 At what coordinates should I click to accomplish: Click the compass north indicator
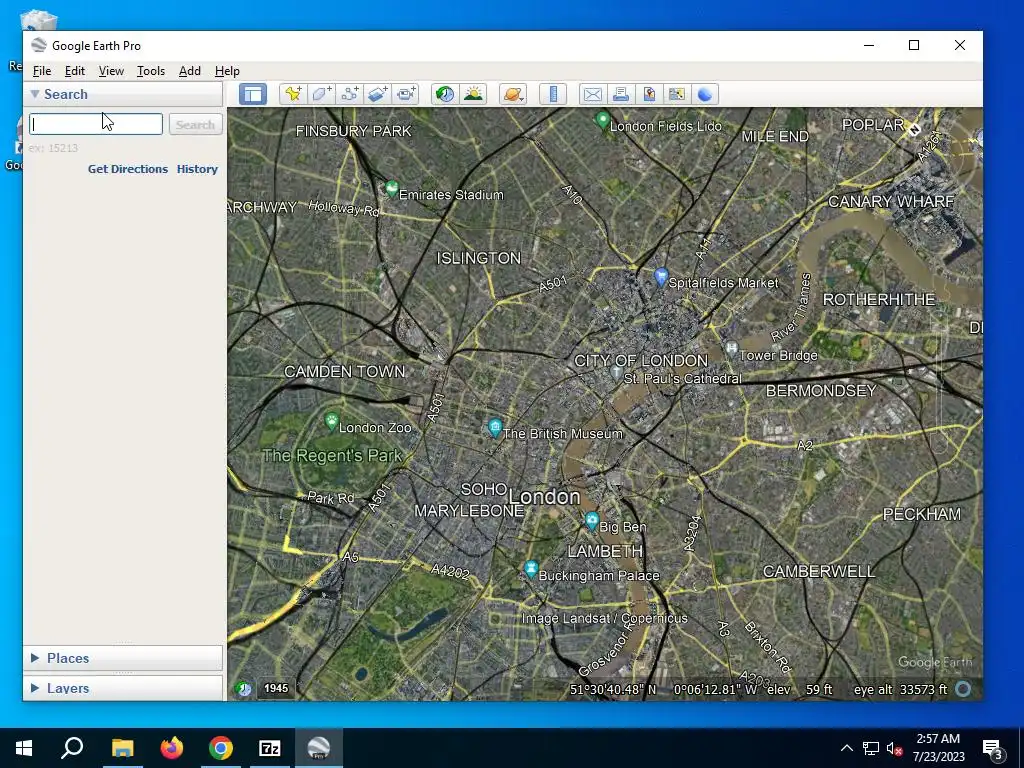[x=914, y=129]
